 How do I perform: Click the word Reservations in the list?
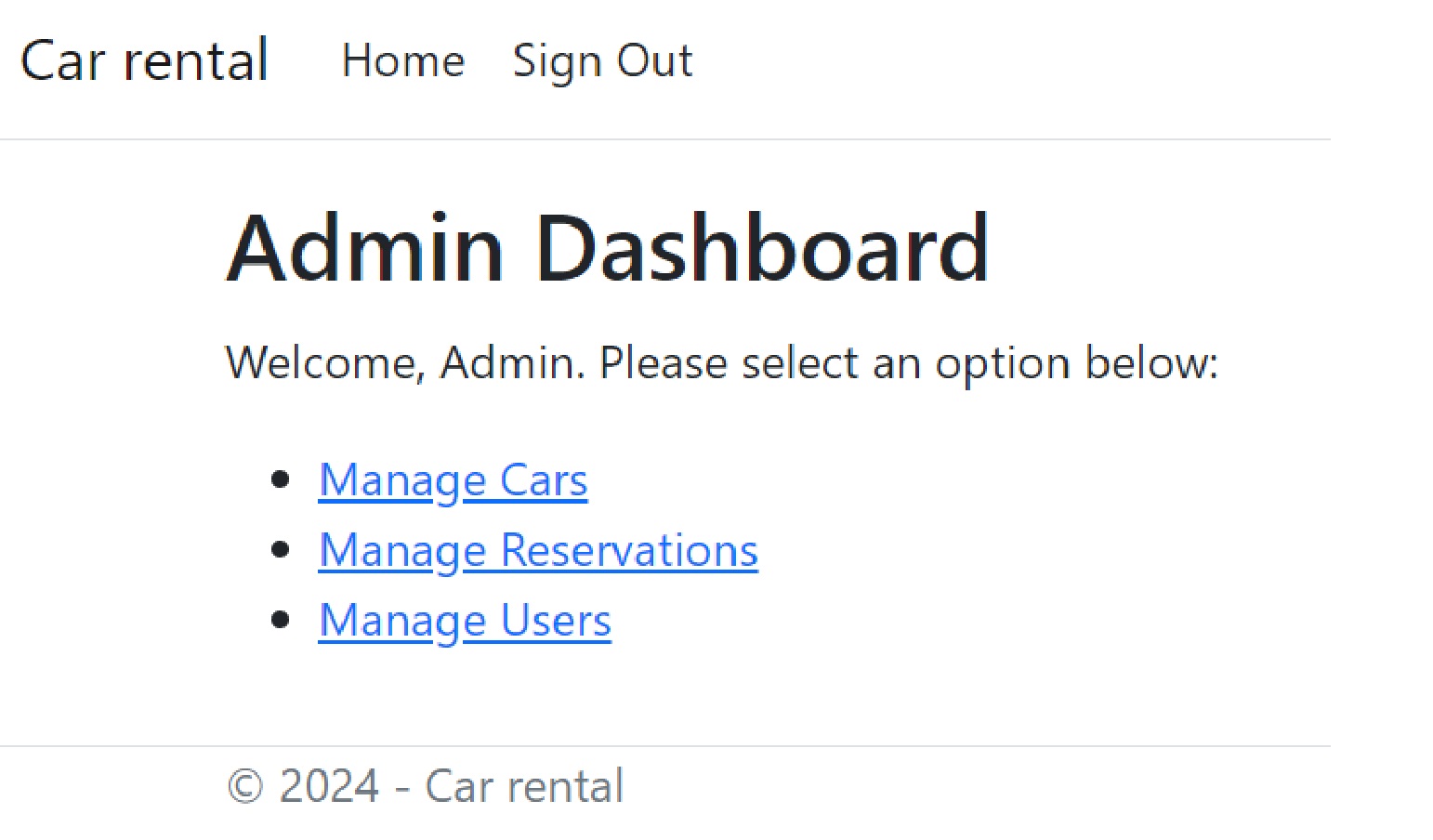tap(629, 550)
